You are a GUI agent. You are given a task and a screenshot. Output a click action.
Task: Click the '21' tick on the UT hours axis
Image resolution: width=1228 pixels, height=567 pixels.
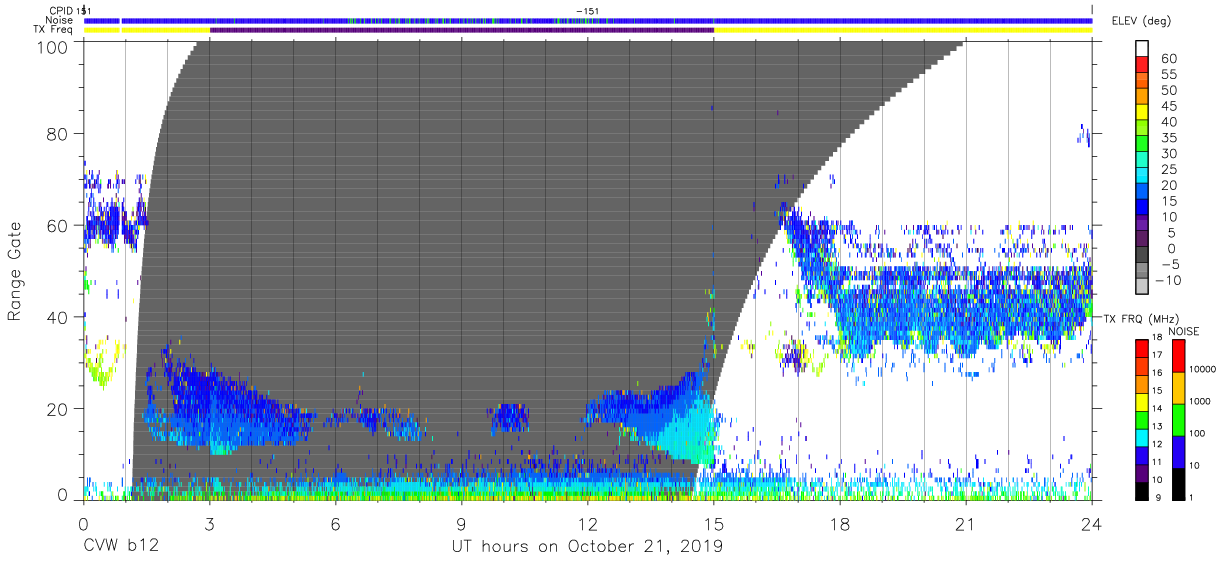[966, 523]
